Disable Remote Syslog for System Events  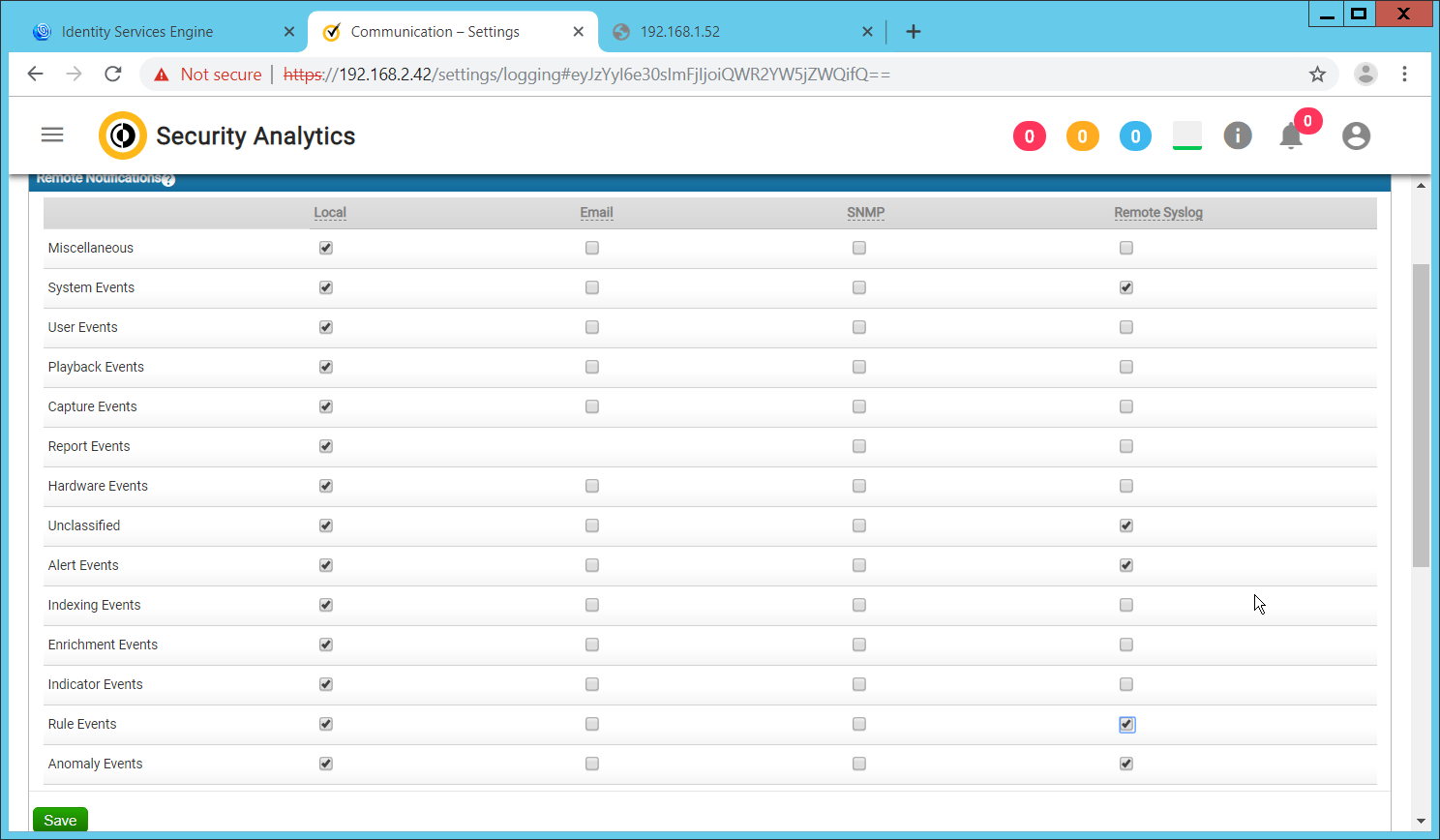1125,287
